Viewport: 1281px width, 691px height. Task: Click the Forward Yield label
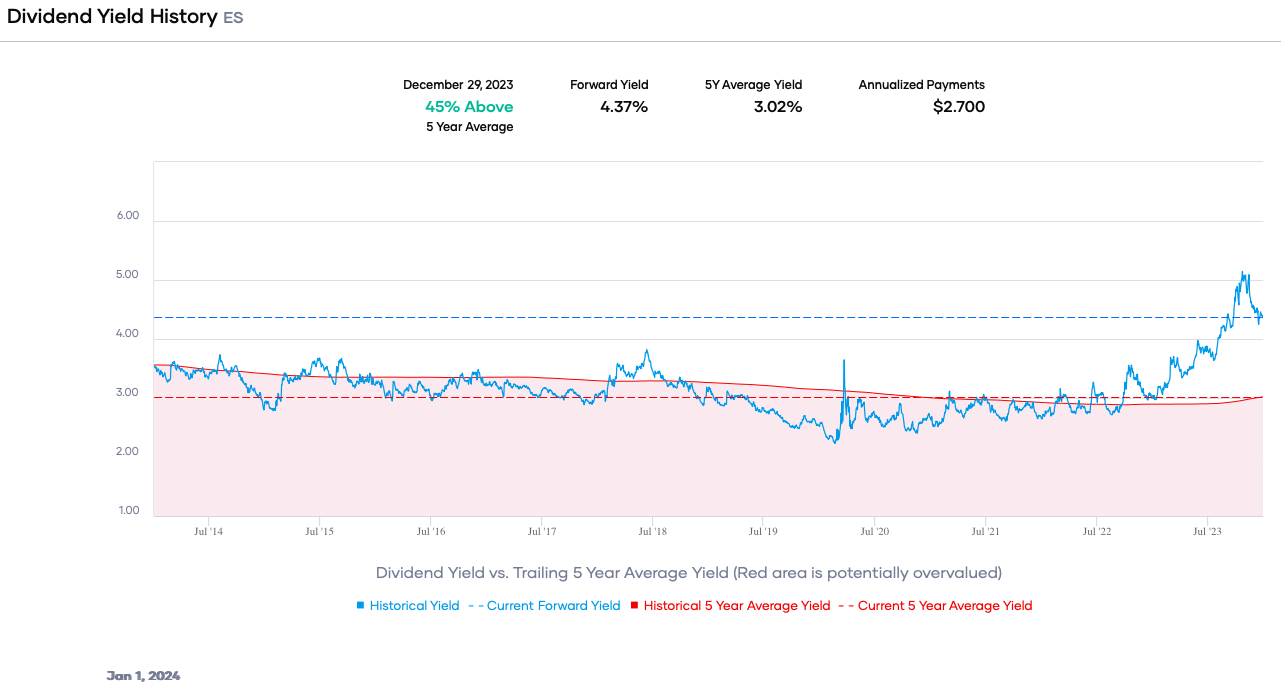pos(609,85)
